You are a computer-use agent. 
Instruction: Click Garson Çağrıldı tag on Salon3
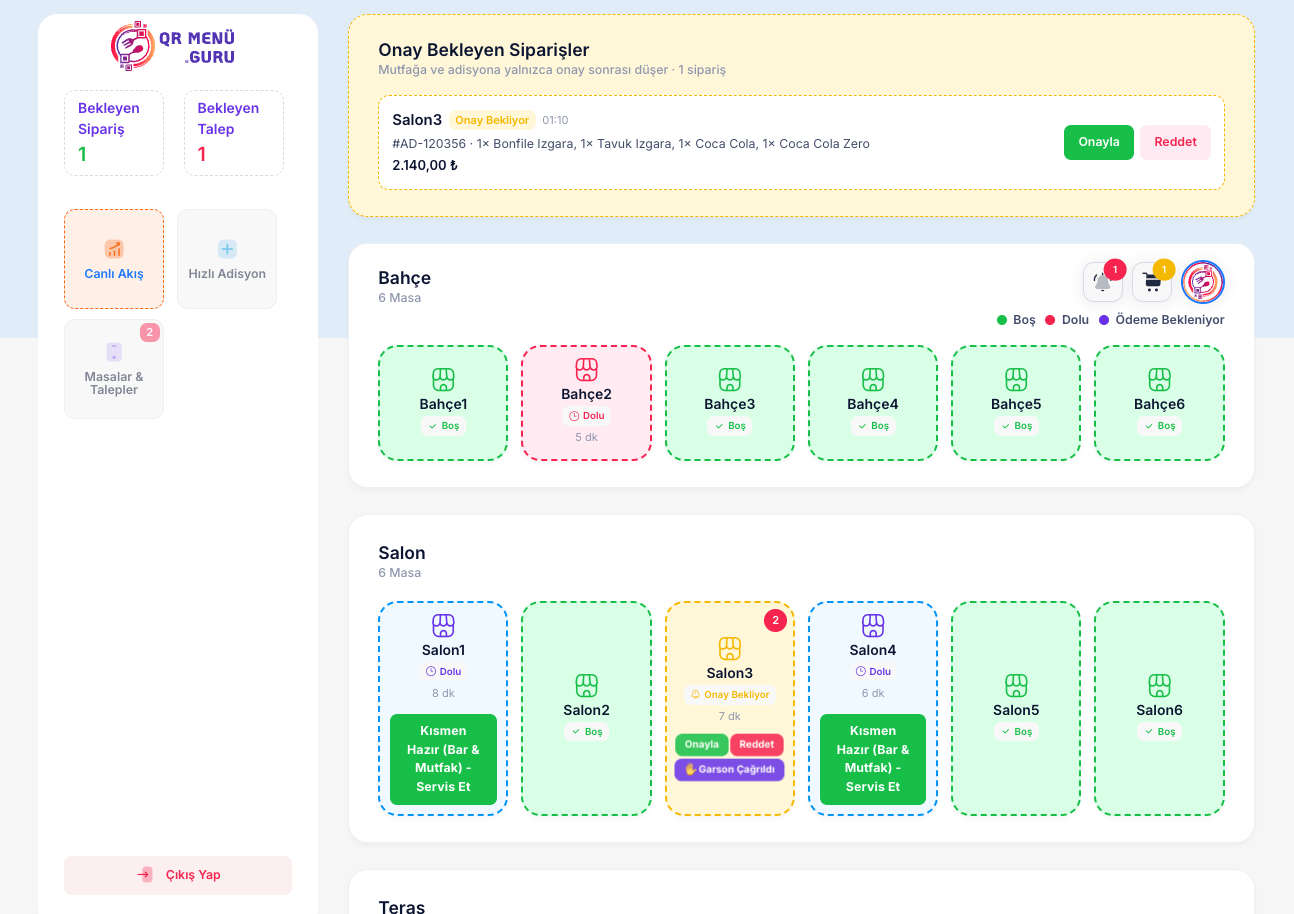[729, 770]
